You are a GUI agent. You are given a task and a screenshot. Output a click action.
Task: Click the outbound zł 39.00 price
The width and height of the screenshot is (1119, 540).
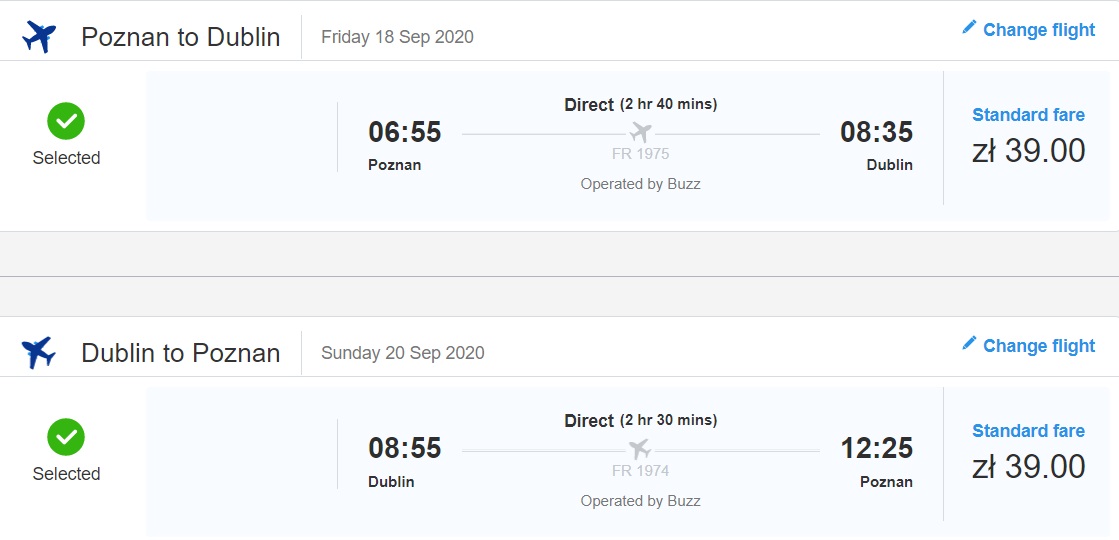(x=1028, y=151)
